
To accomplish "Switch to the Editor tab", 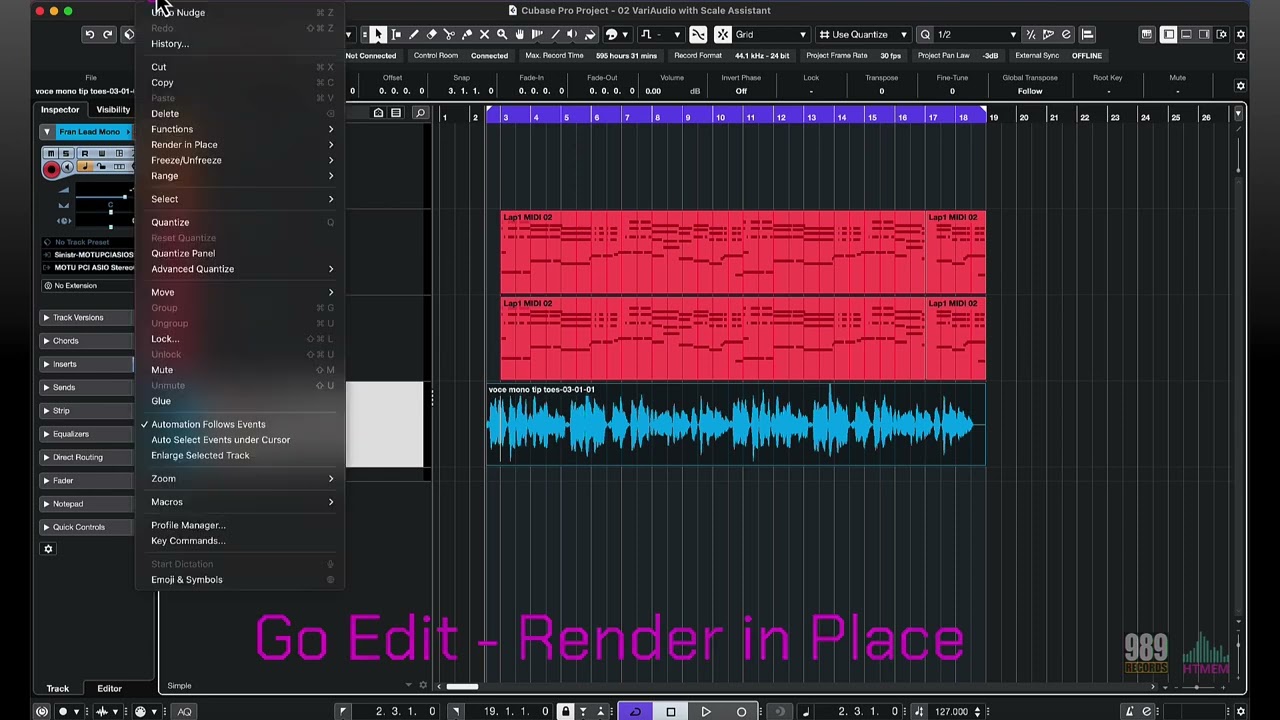I will pos(109,689).
